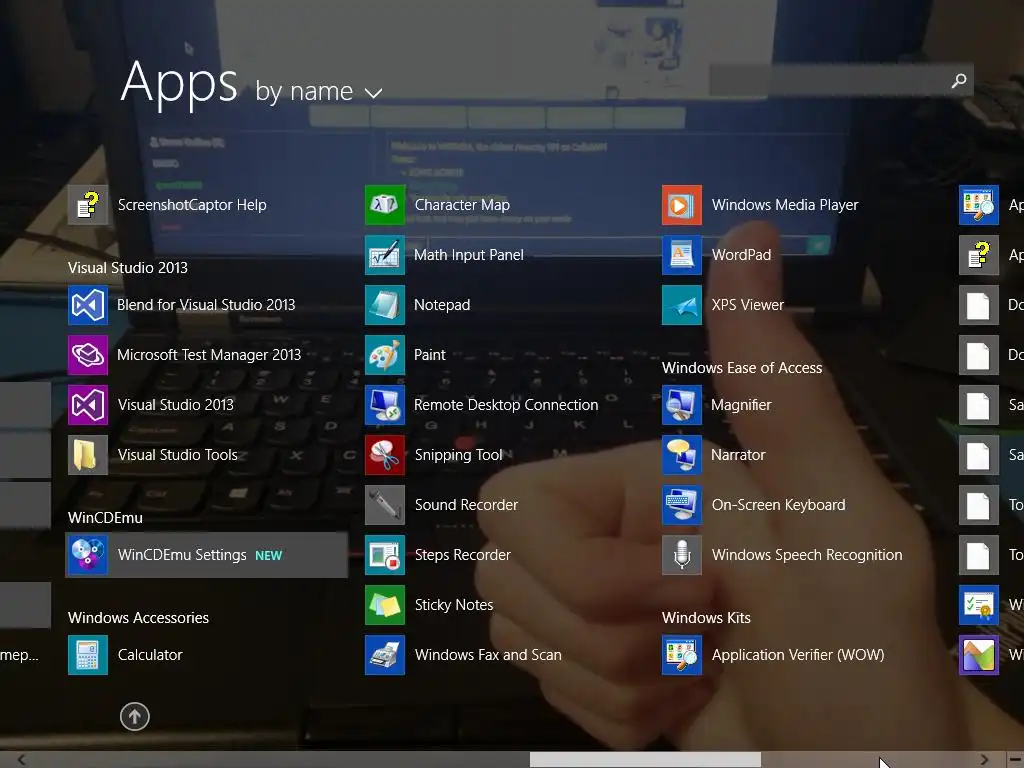Image resolution: width=1024 pixels, height=768 pixels.
Task: Launch Windows Fax and Scan icon
Action: pyautogui.click(x=385, y=655)
